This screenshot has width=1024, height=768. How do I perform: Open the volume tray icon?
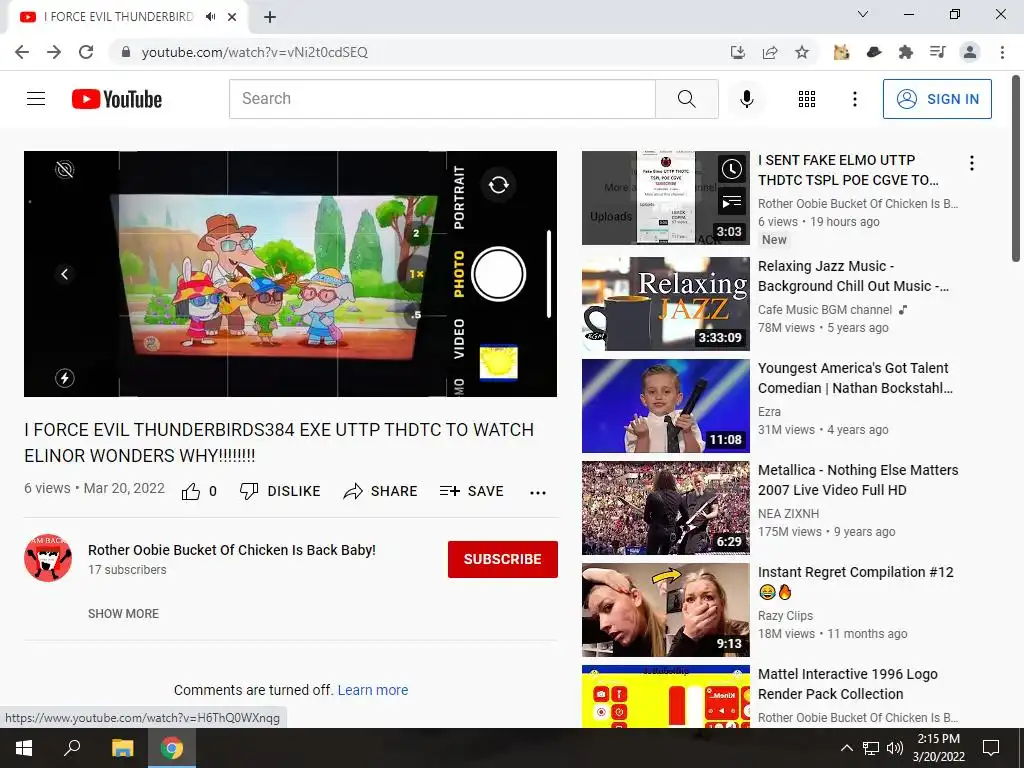[894, 748]
